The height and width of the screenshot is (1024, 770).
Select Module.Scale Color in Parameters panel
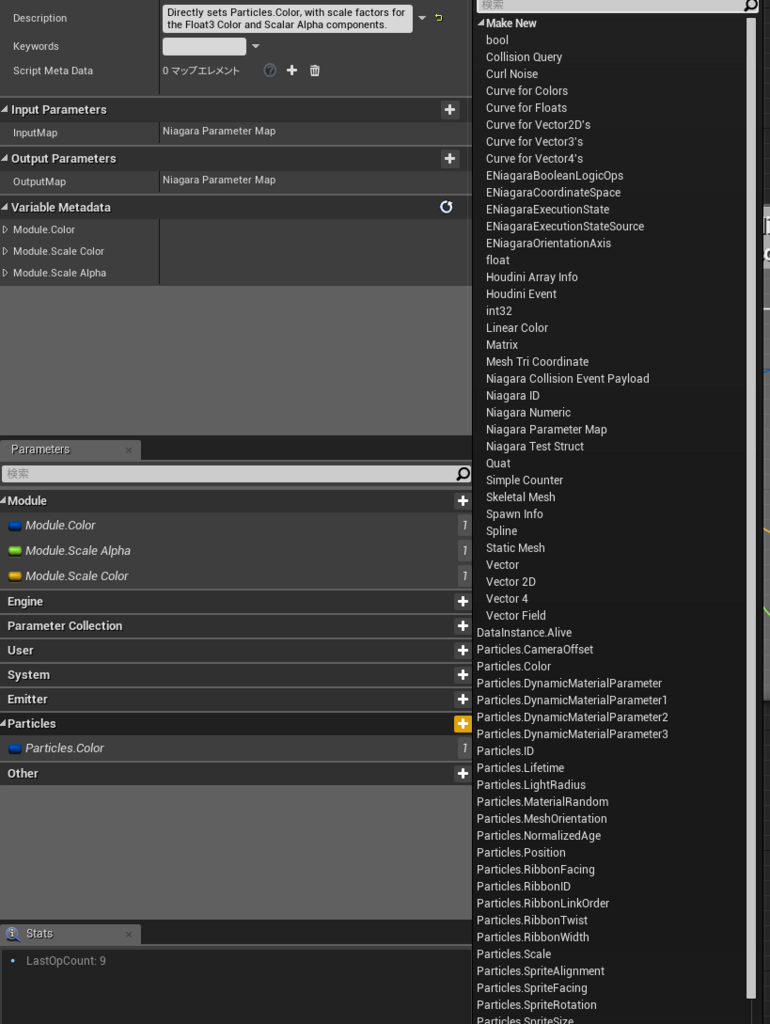coord(235,576)
